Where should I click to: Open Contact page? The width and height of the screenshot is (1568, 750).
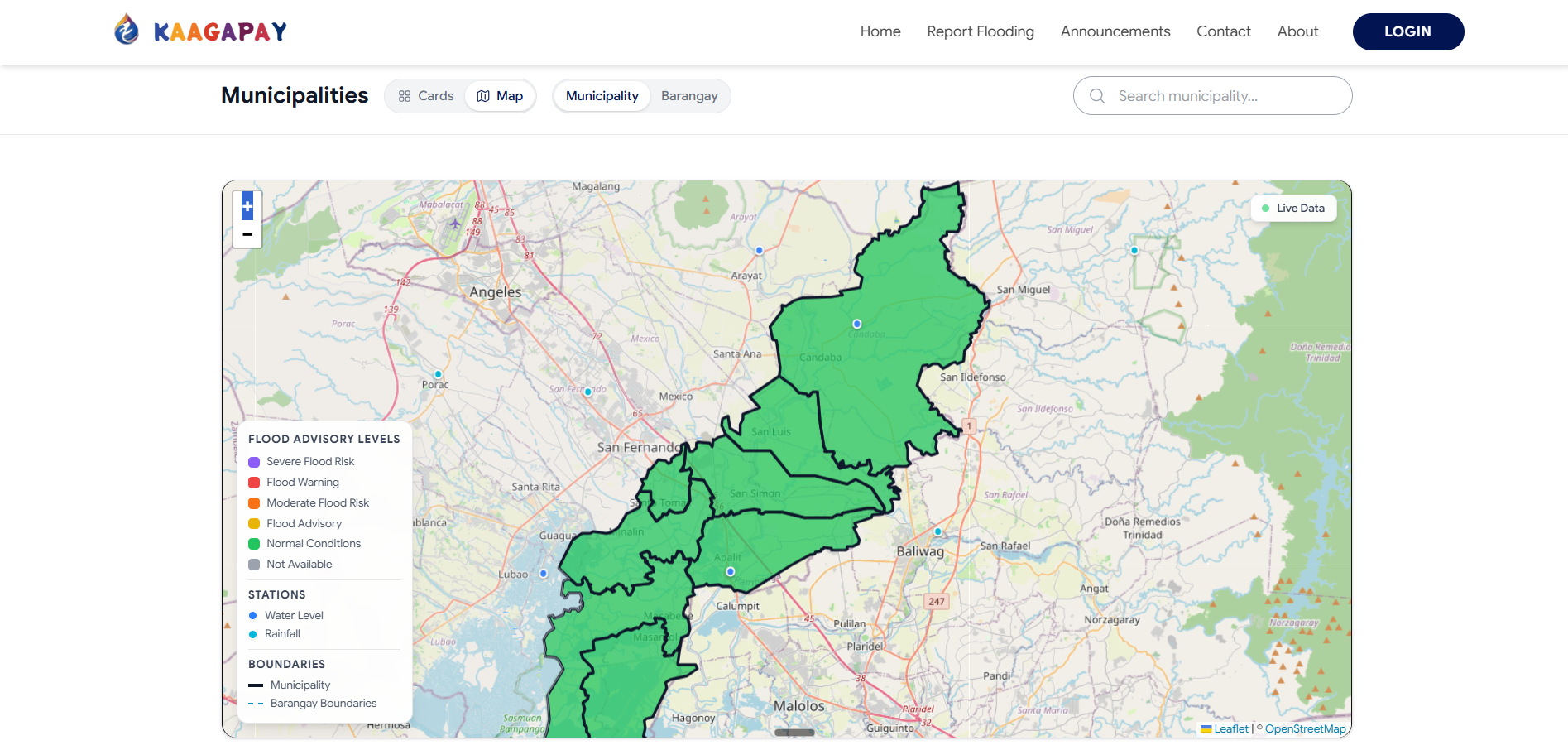[1224, 31]
